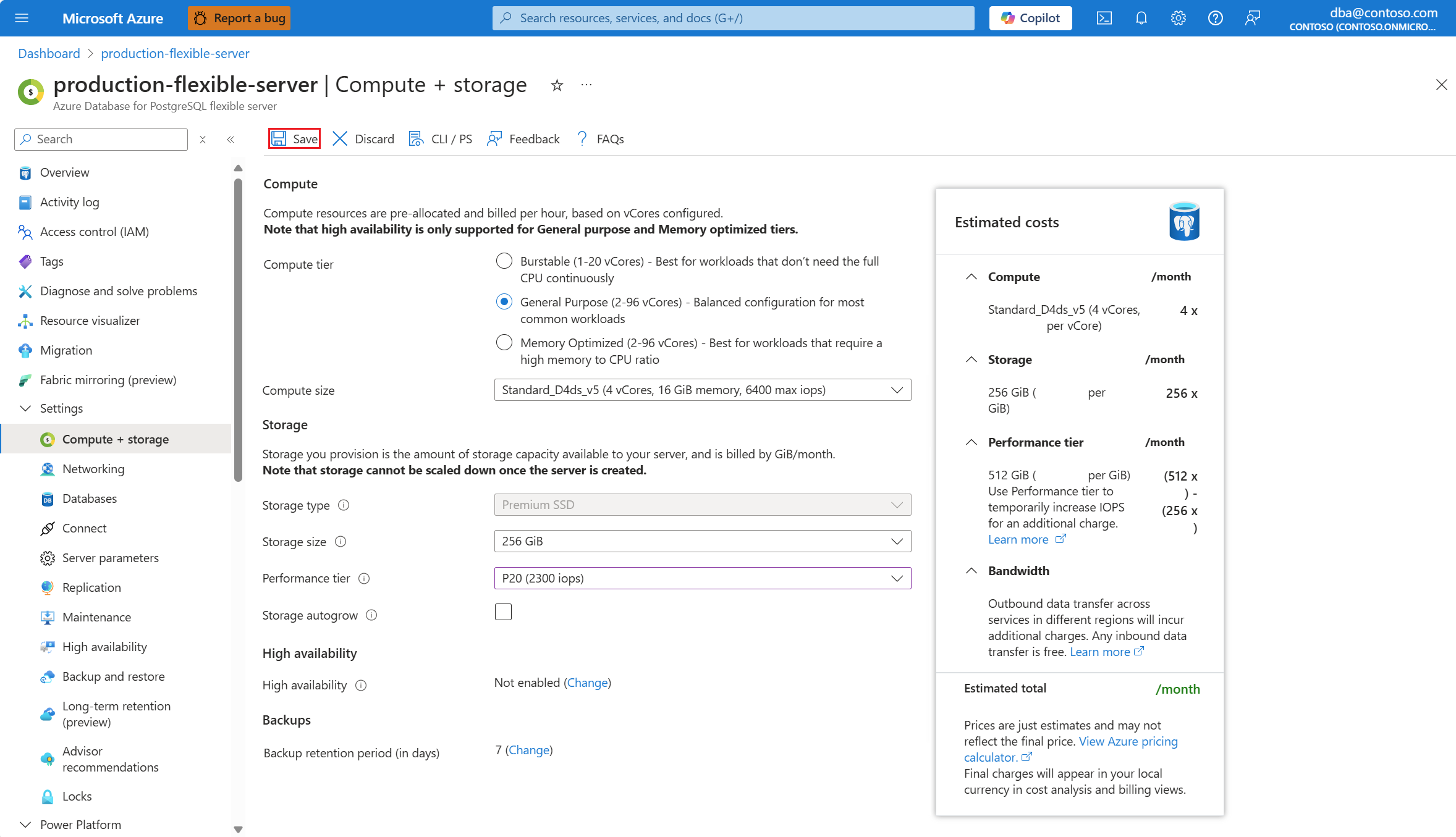Click the CLI / PS toolbar icon
The width and height of the screenshot is (1456, 837).
(417, 138)
